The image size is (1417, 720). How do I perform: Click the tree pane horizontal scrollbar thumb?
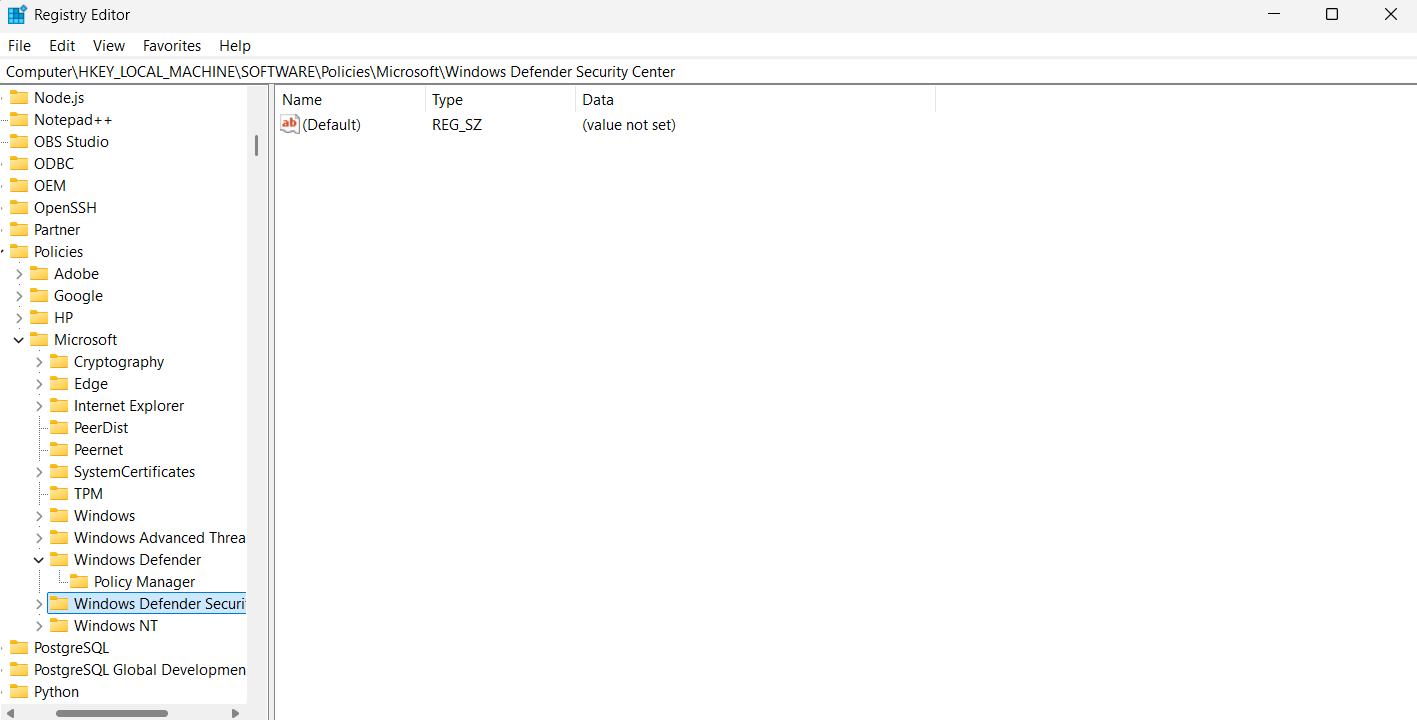tap(112, 713)
